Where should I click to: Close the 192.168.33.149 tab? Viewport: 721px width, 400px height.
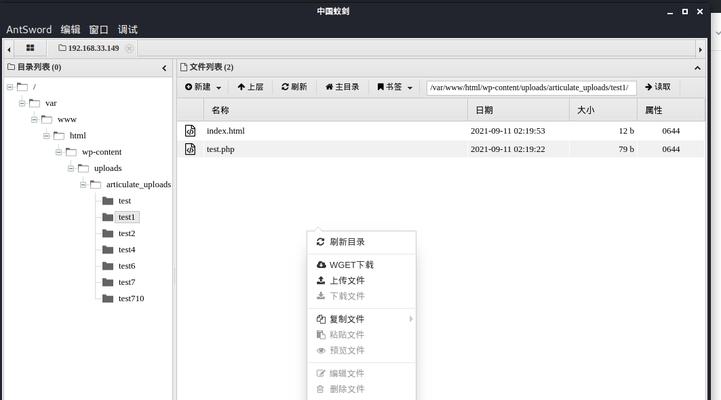coord(130,48)
